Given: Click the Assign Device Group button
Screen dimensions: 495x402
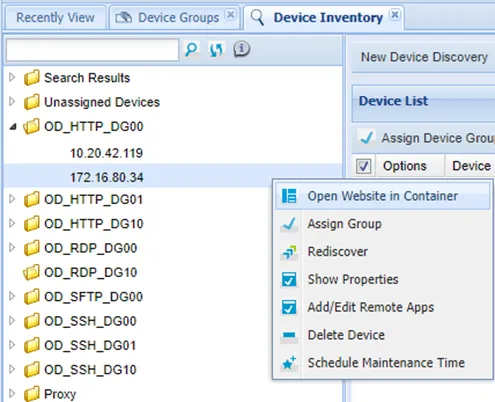Looking at the screenshot, I should coord(426,138).
